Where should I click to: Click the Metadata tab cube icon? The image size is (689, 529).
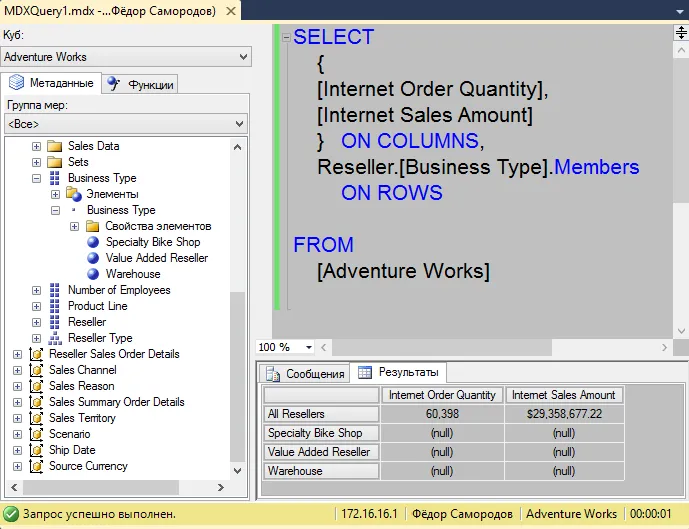click(17, 83)
